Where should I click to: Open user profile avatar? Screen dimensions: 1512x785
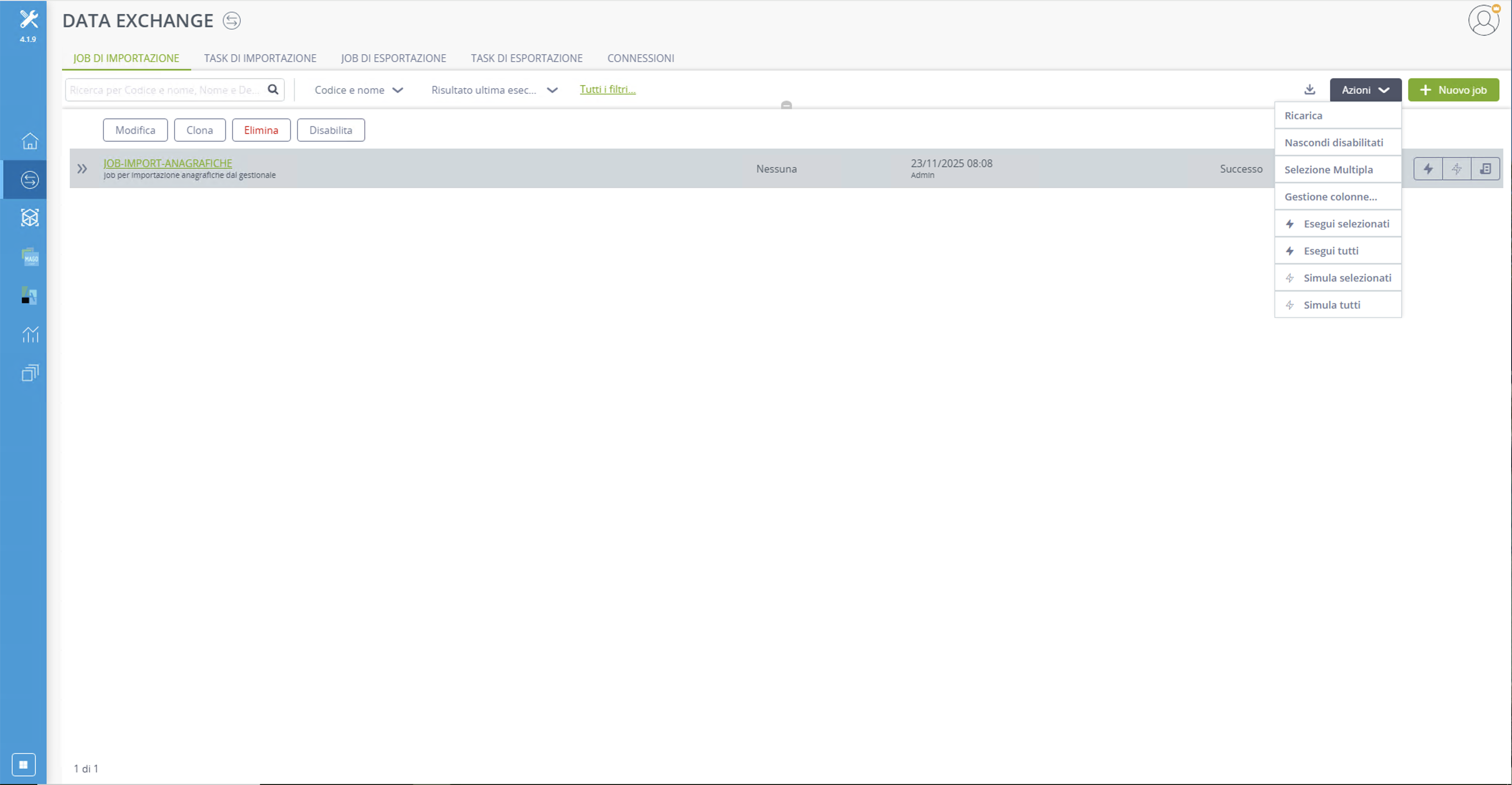pos(1484,20)
